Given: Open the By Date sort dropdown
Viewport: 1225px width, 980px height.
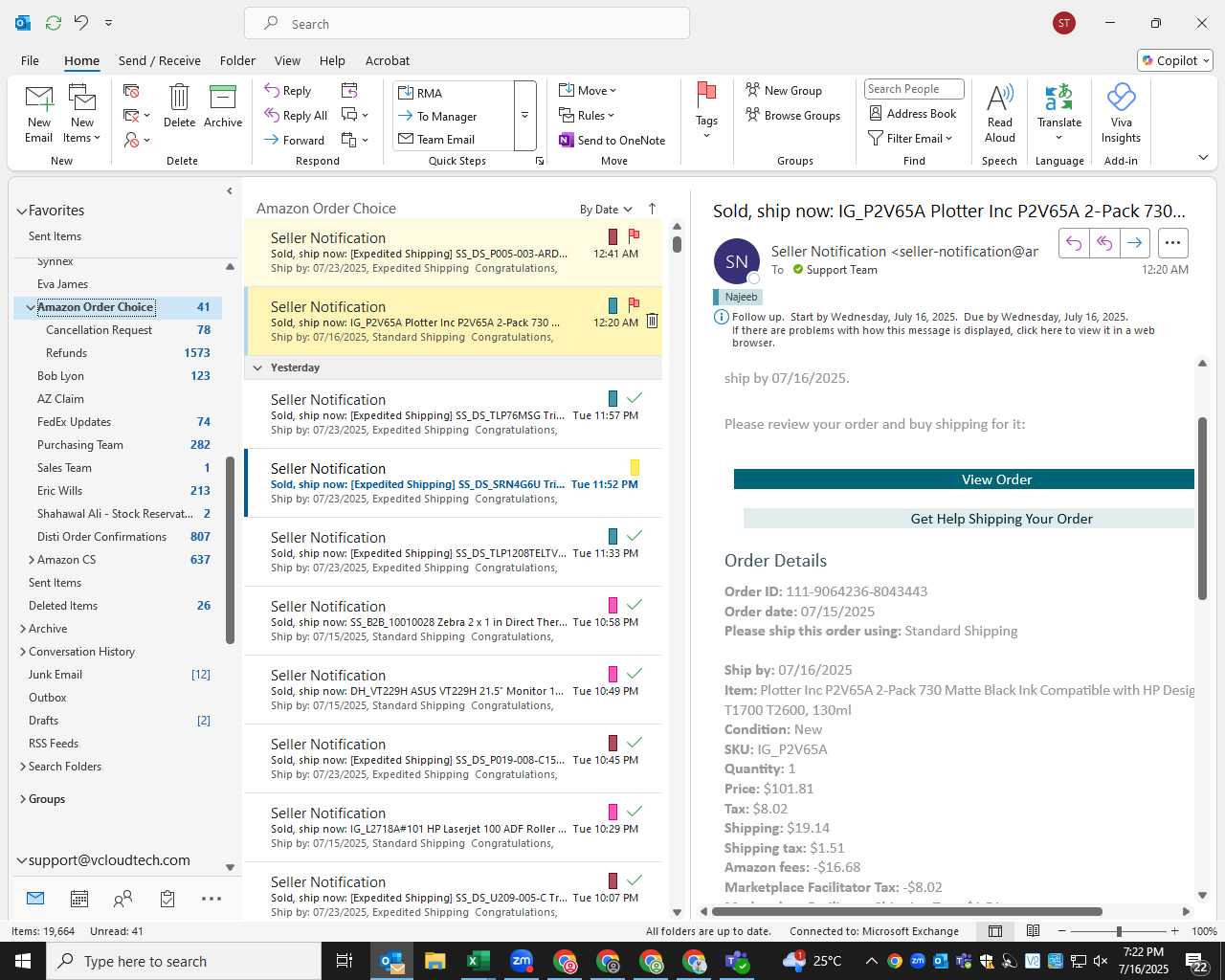Looking at the screenshot, I should [606, 210].
